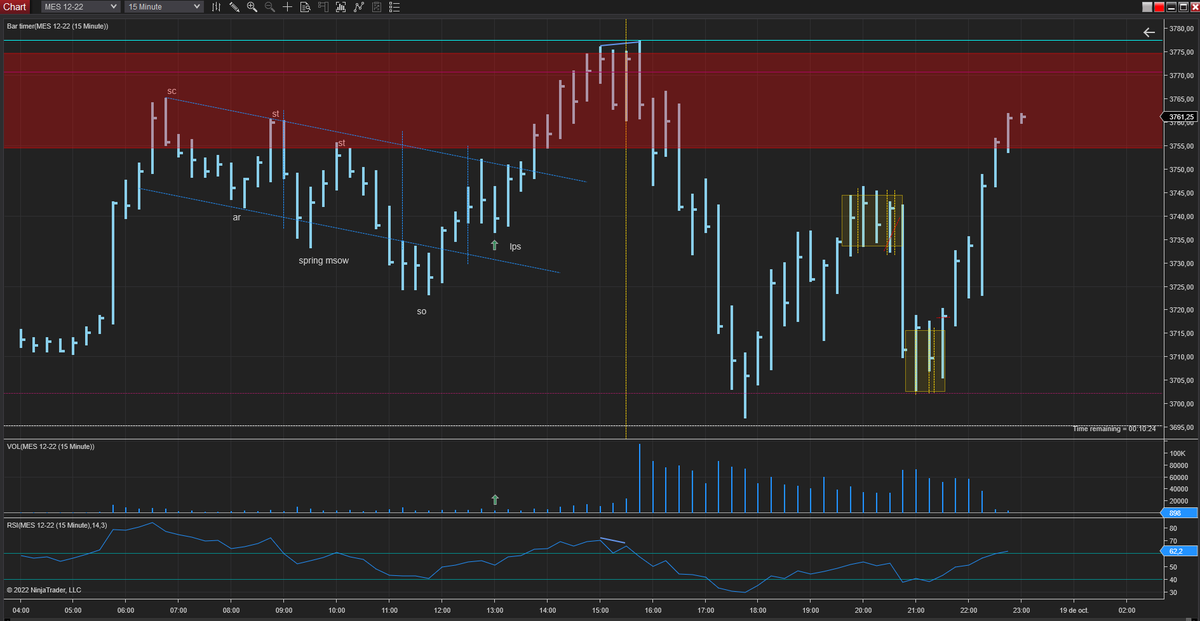The image size is (1200, 621).
Task: Select the crosshair cursor icon
Action: (287, 6)
